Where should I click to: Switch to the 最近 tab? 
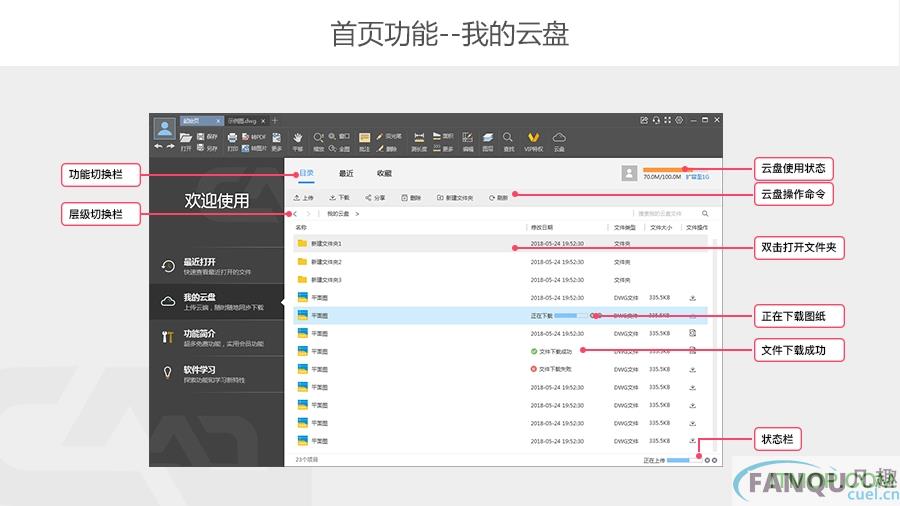[x=346, y=173]
